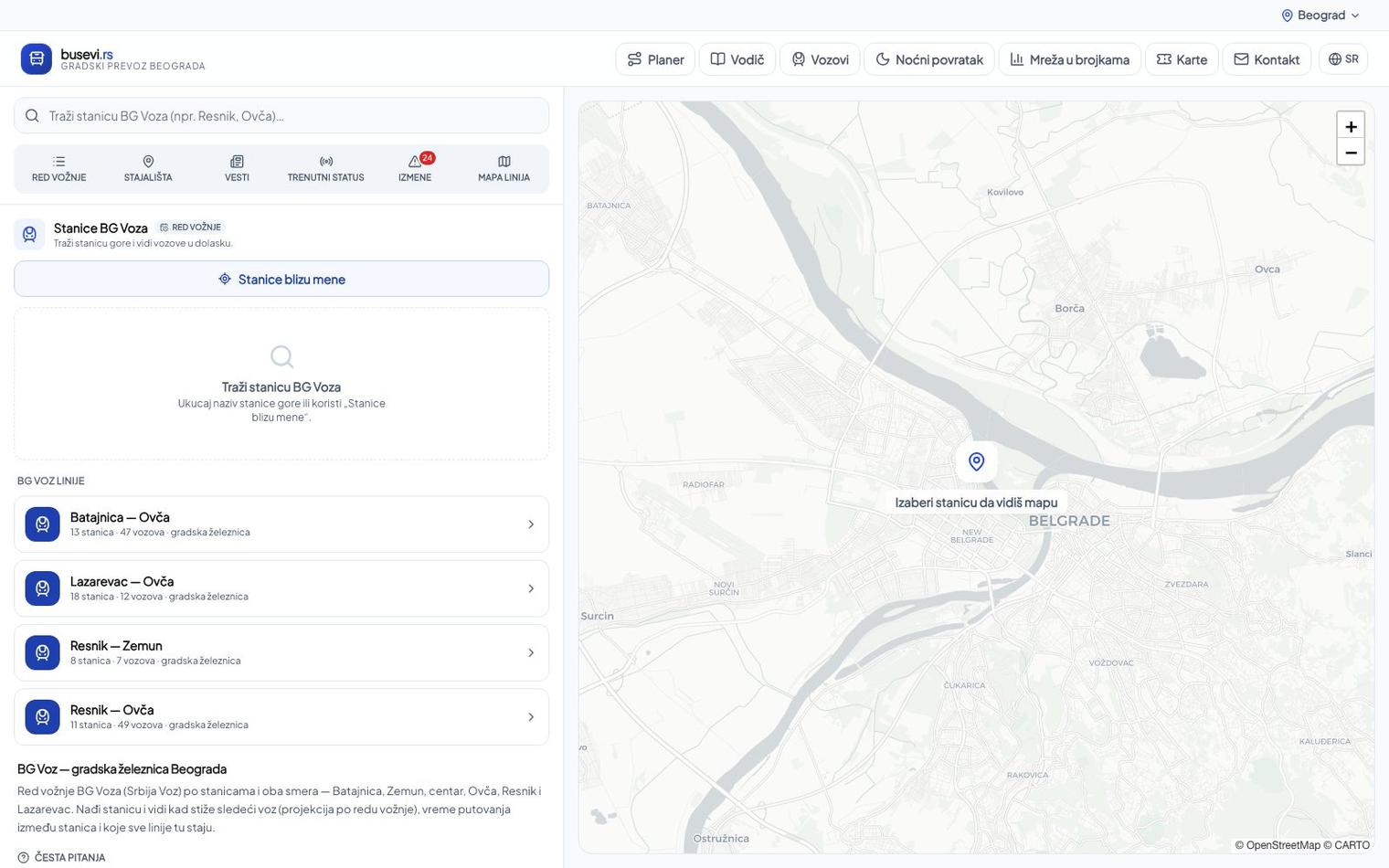The width and height of the screenshot is (1389, 868).
Task: Open the Mapa linija tab label
Action: (x=504, y=177)
